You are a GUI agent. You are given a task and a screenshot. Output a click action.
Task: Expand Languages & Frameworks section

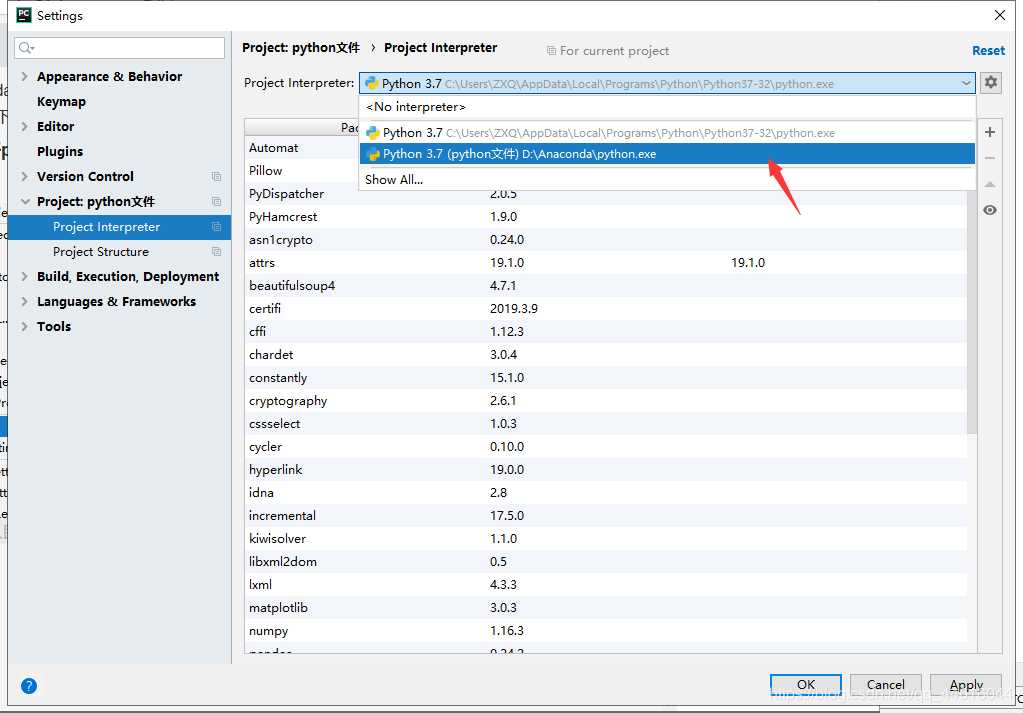[x=24, y=301]
